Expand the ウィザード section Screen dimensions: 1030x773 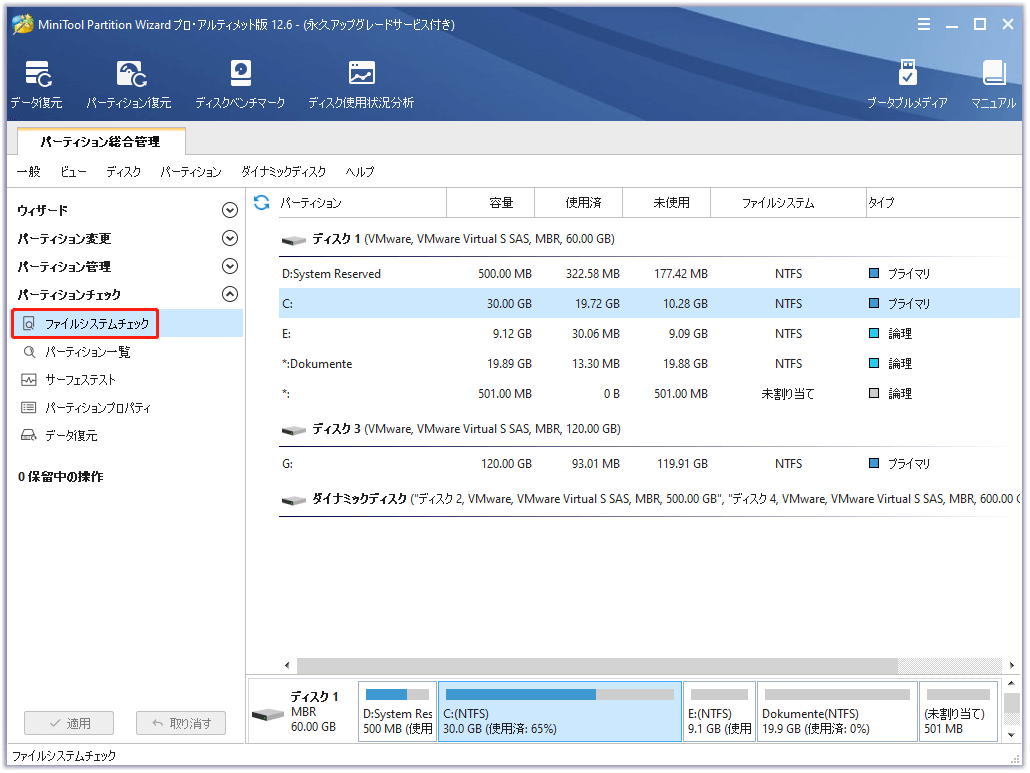(229, 210)
